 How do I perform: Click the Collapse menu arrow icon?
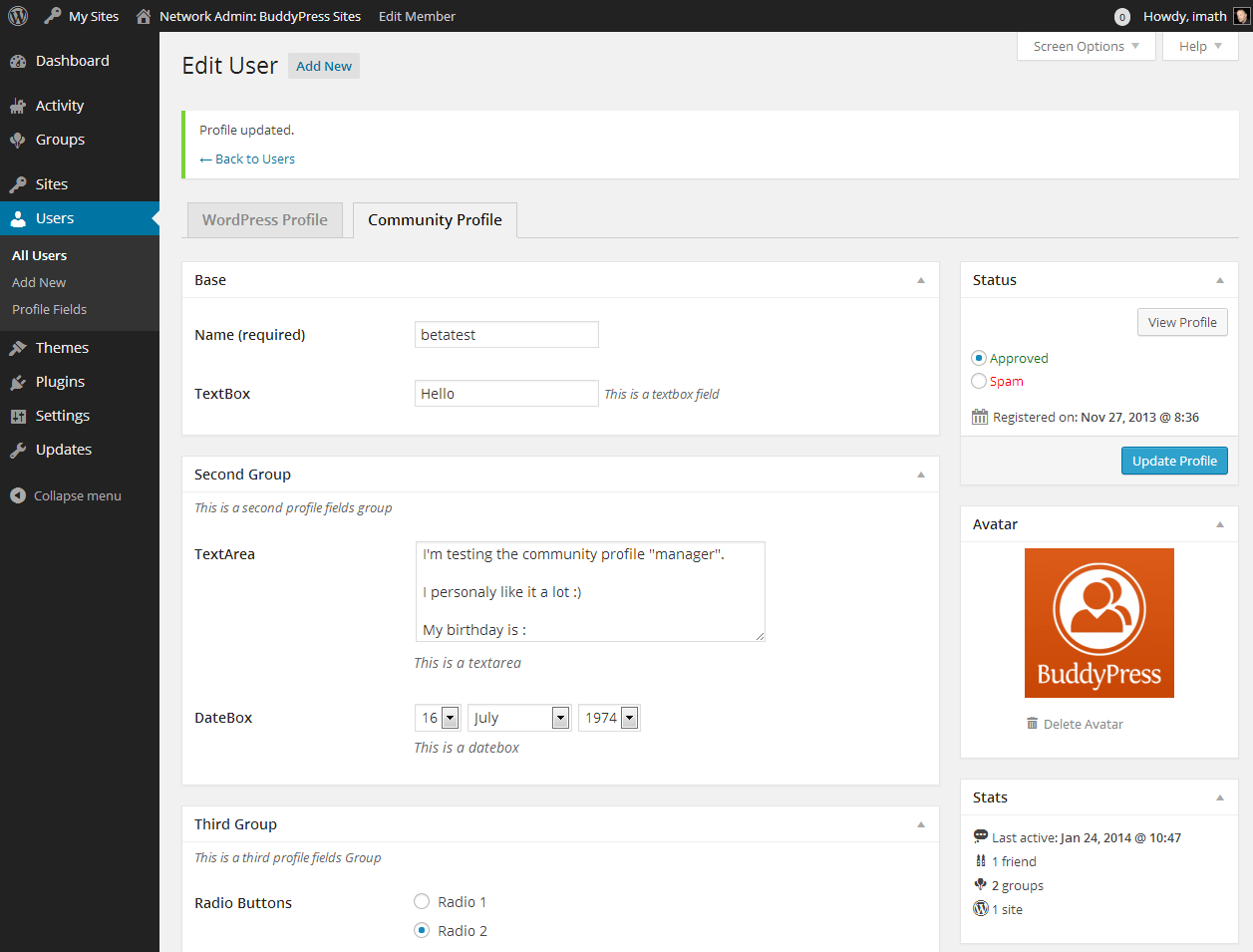coord(18,495)
